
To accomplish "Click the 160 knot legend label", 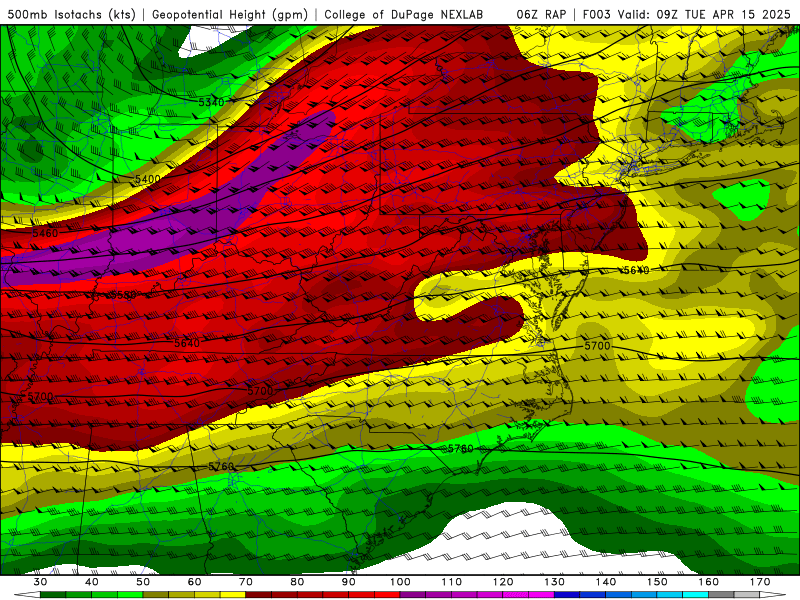I will 709,582.
